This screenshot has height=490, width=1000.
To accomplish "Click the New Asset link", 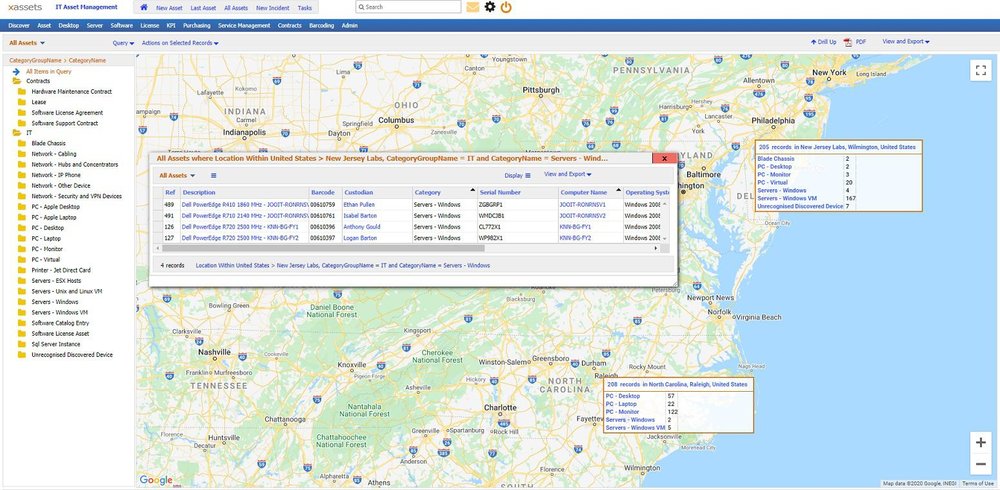I will [169, 8].
